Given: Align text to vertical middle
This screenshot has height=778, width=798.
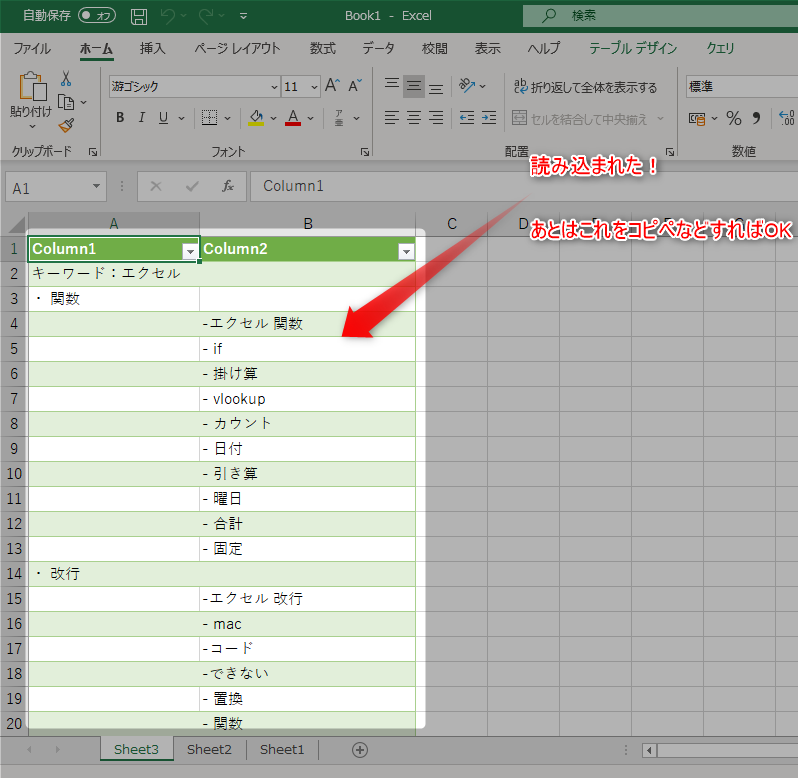Looking at the screenshot, I should point(414,86).
